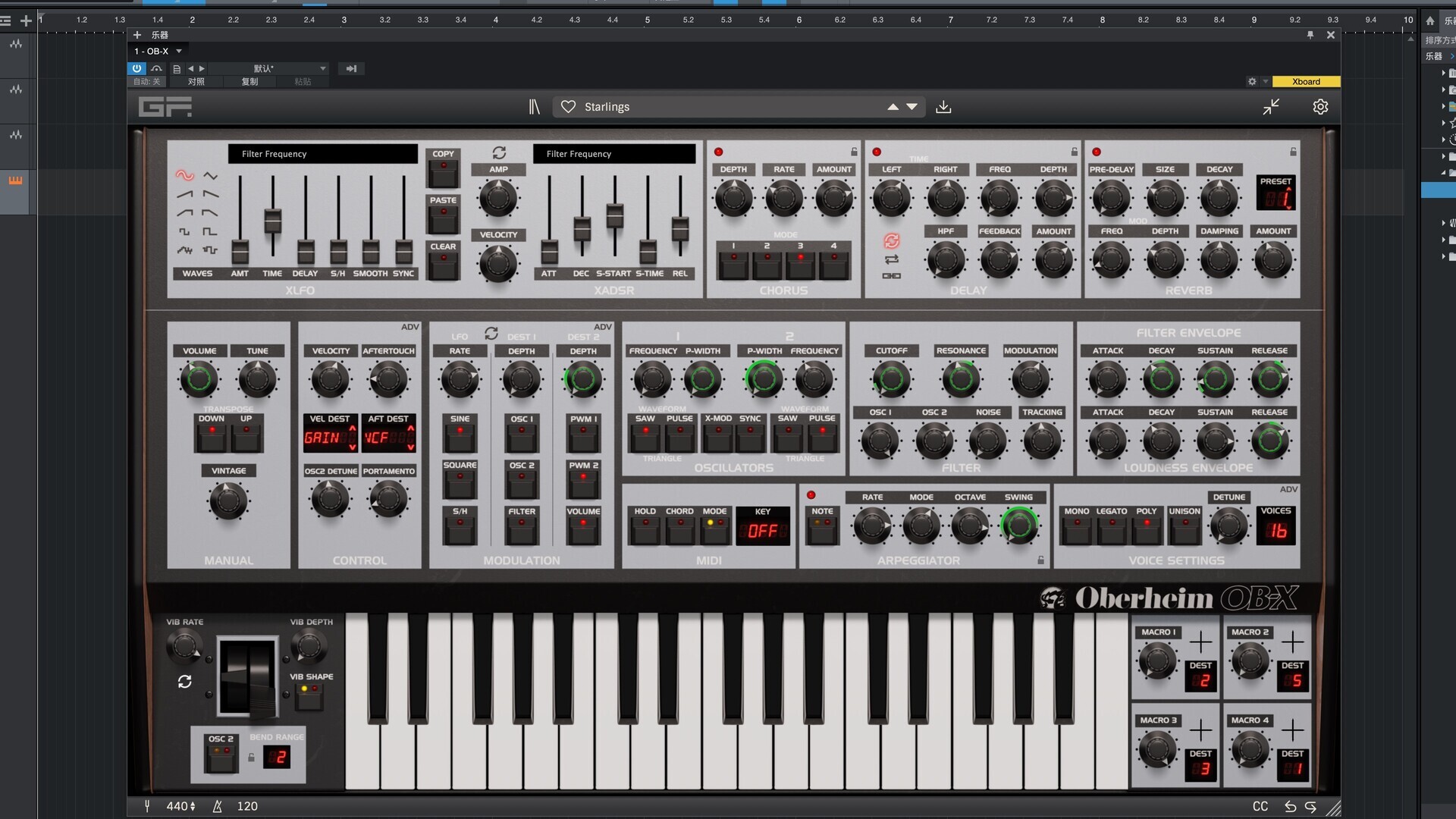Enable the delay power LED
Image resolution: width=1456 pixels, height=819 pixels.
(877, 152)
